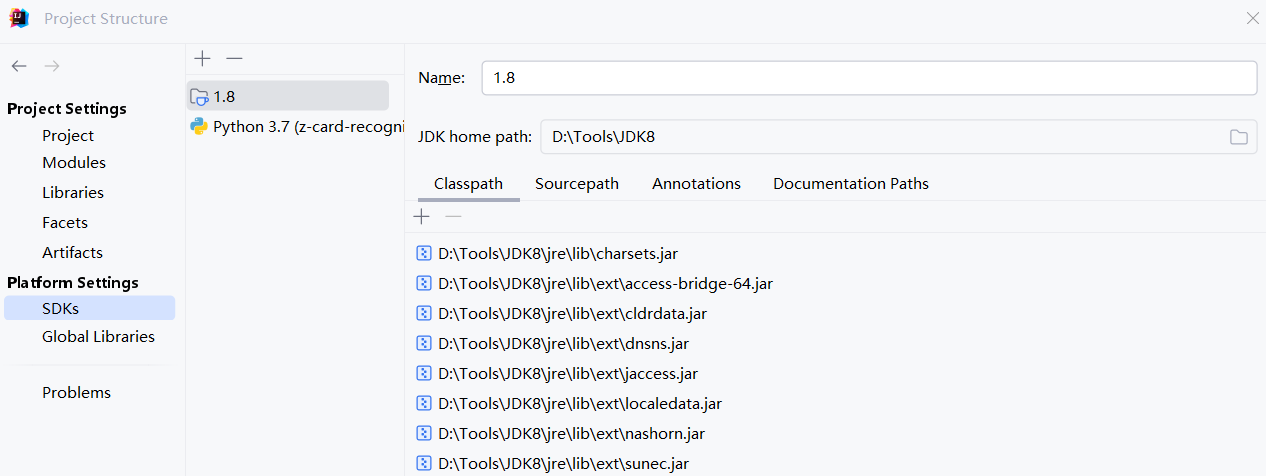The height and width of the screenshot is (476, 1266).
Task: Select the 1.8 SDK in the list
Action: point(287,96)
